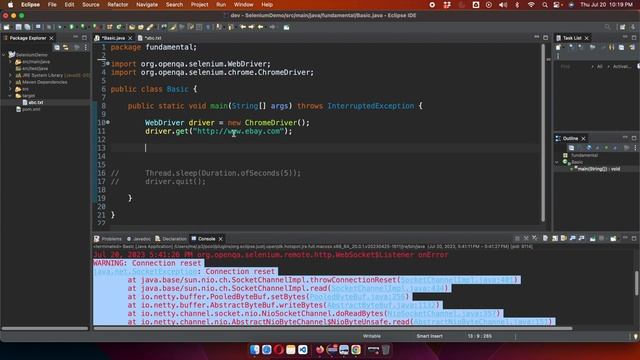Toggle Mark Occurrences highlighter icon

pyautogui.click(x=173, y=27)
